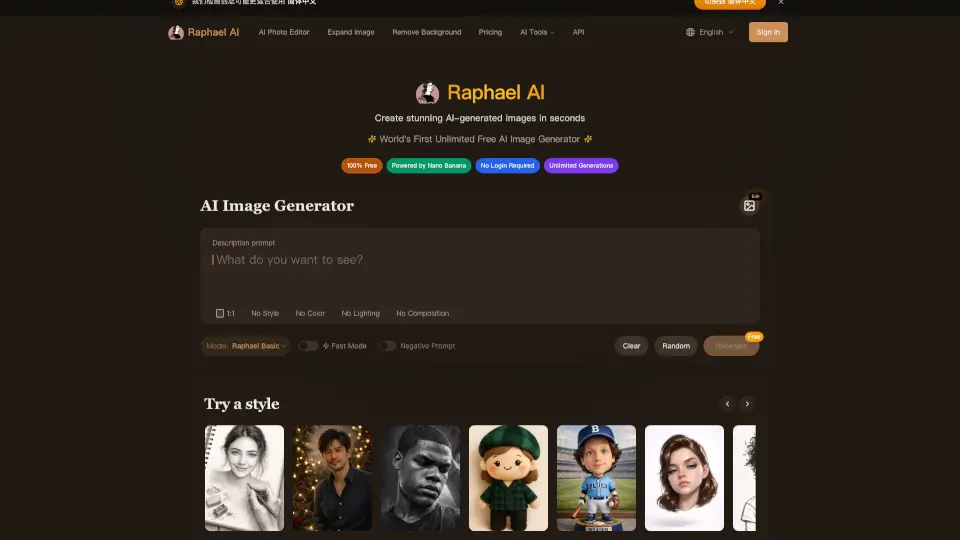This screenshot has height=540, width=960.
Task: Click the Random prompt button
Action: pos(676,346)
